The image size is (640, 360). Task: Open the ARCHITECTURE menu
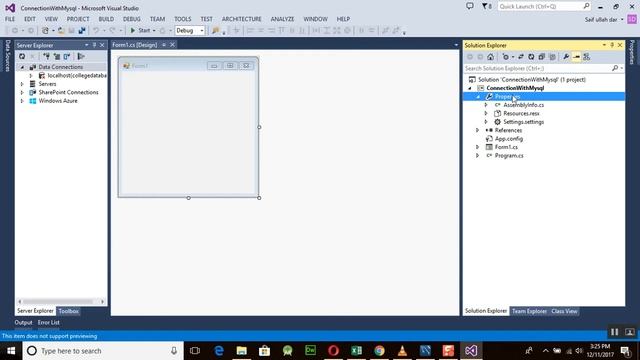tap(242, 19)
